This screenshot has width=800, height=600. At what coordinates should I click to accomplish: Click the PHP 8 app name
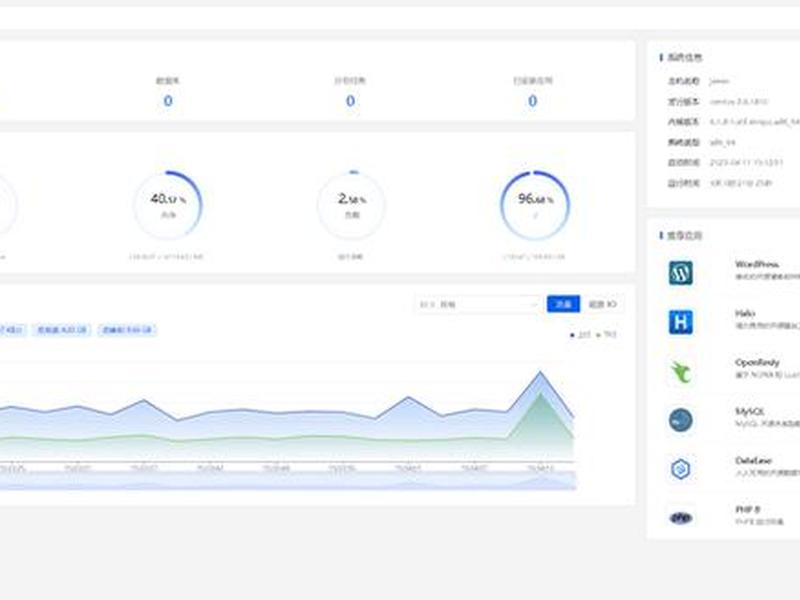pyautogui.click(x=747, y=509)
